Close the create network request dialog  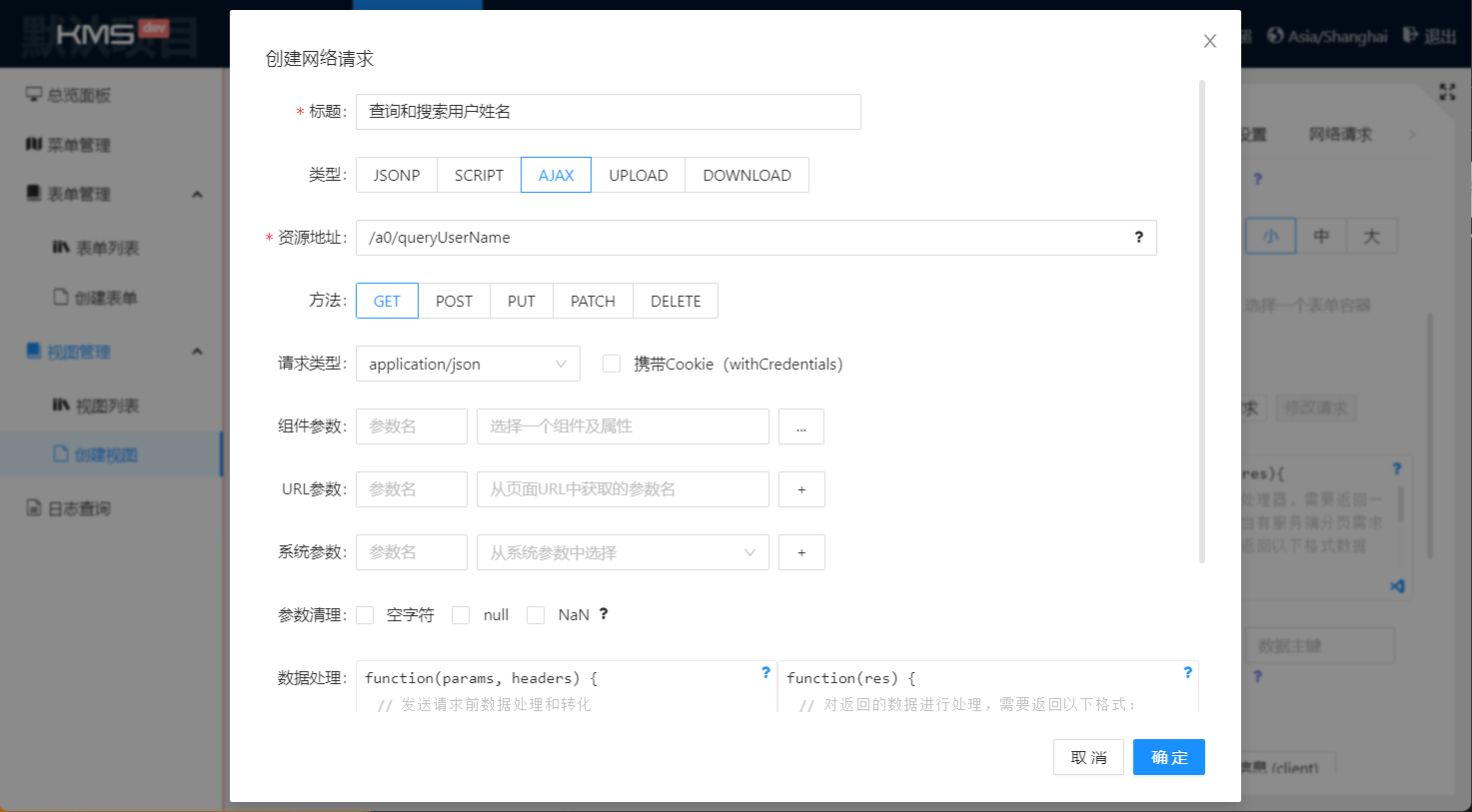pos(1209,41)
